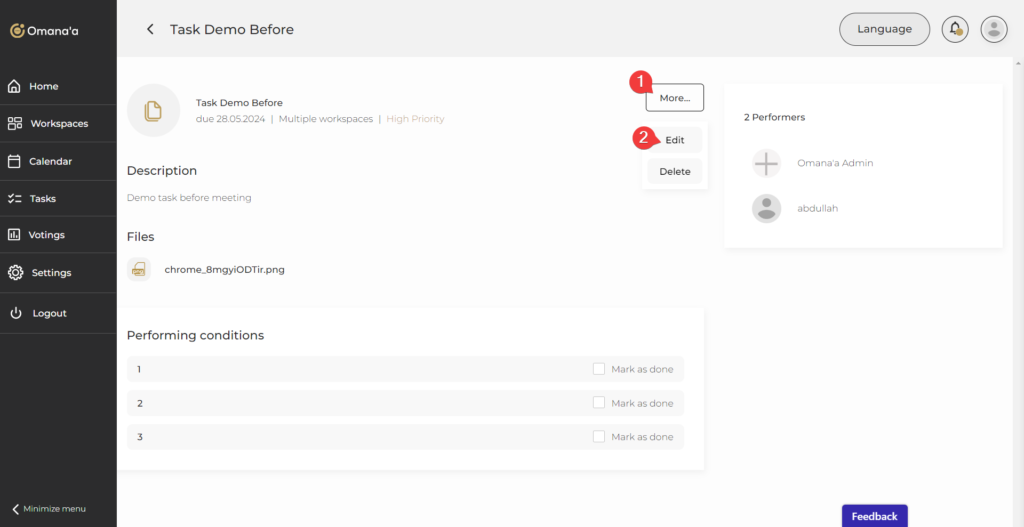Open the notifications bell icon
This screenshot has height=527, width=1024.
point(955,29)
